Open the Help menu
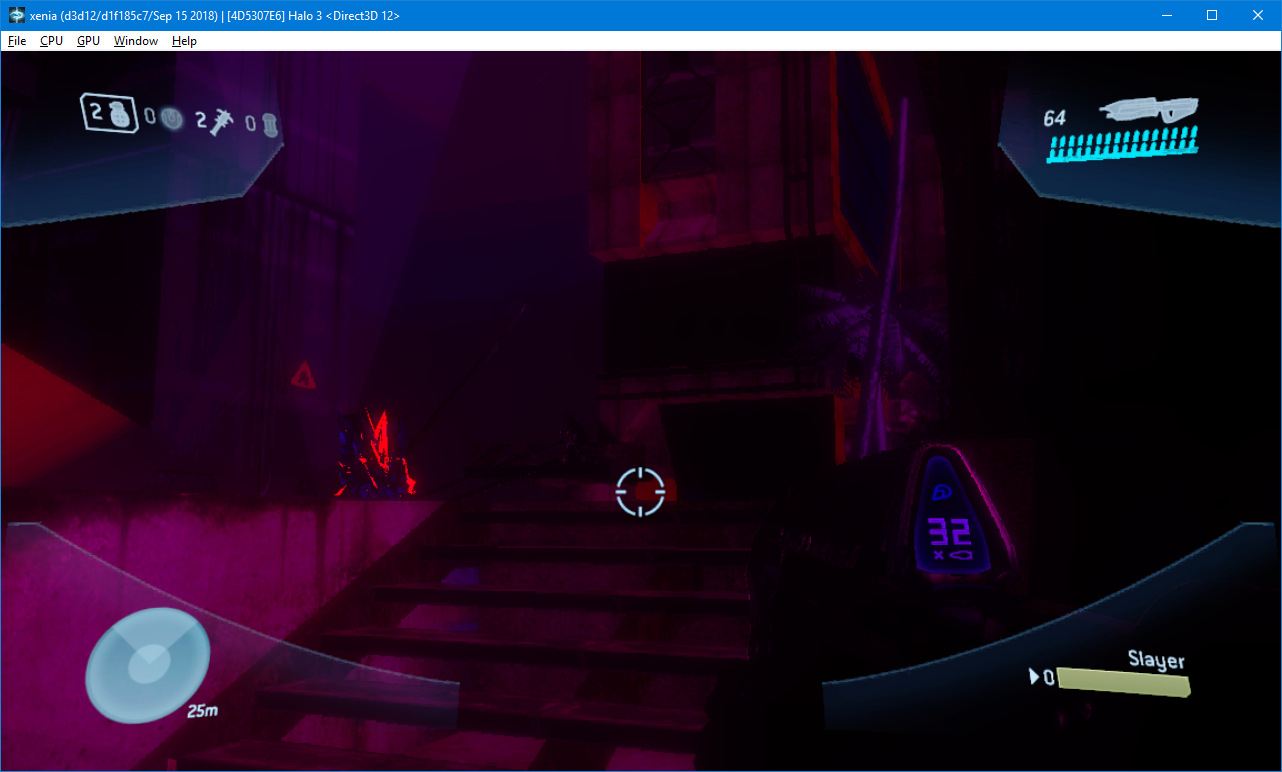The width and height of the screenshot is (1282, 772). click(184, 41)
